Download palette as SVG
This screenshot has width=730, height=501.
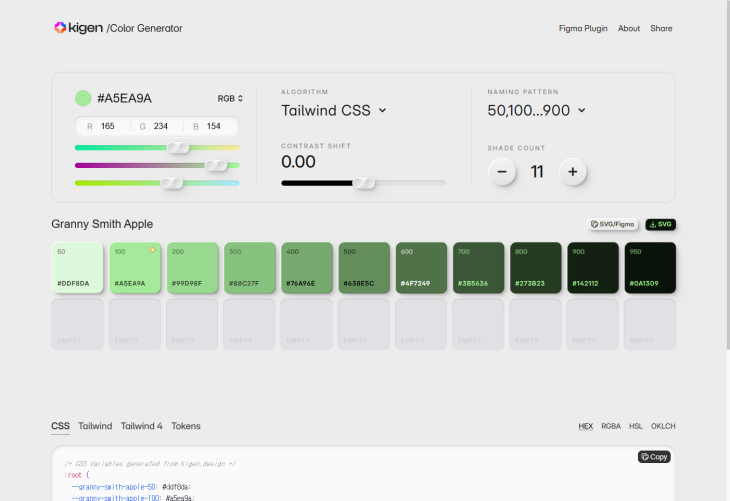660,225
